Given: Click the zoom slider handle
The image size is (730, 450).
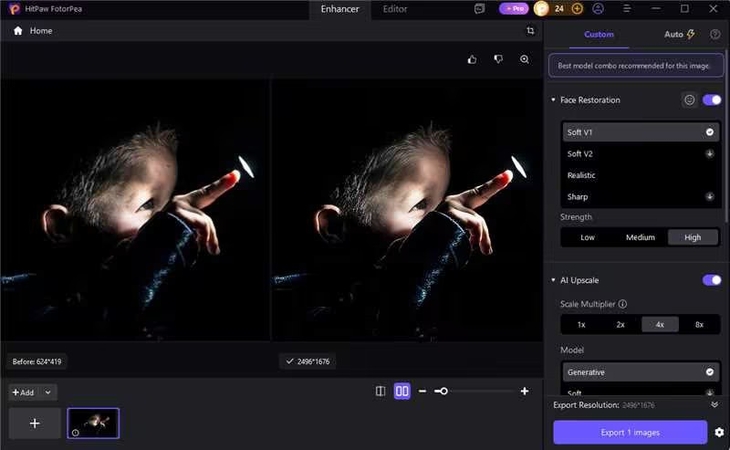Looking at the screenshot, I should click(x=444, y=391).
